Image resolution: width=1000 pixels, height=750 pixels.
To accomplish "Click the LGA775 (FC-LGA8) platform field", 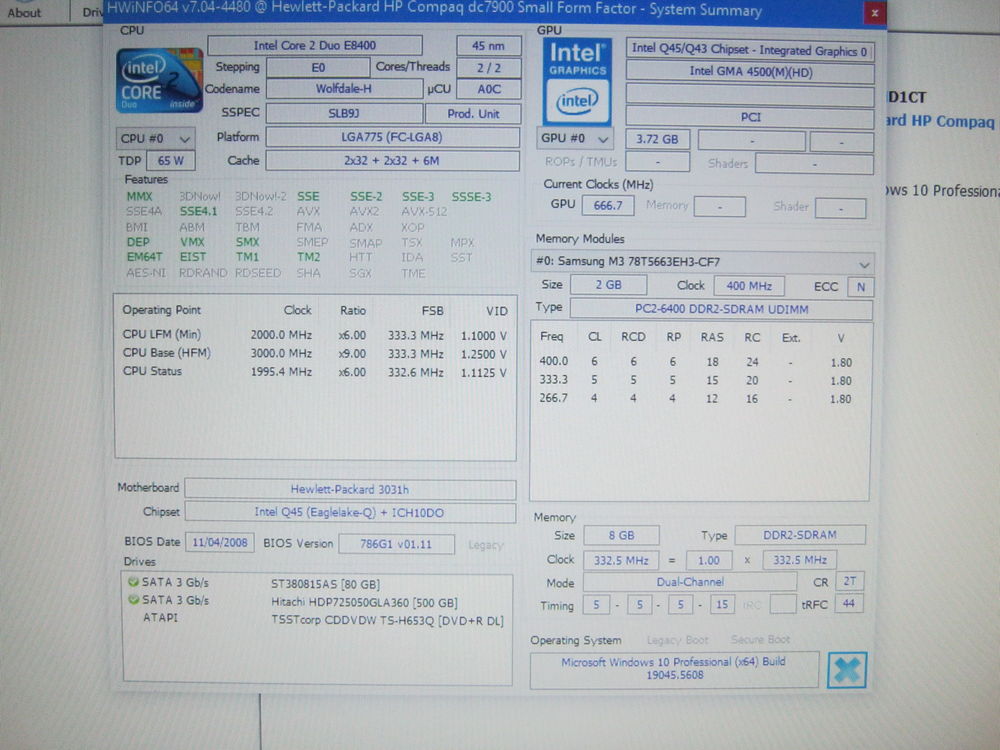I will (392, 137).
